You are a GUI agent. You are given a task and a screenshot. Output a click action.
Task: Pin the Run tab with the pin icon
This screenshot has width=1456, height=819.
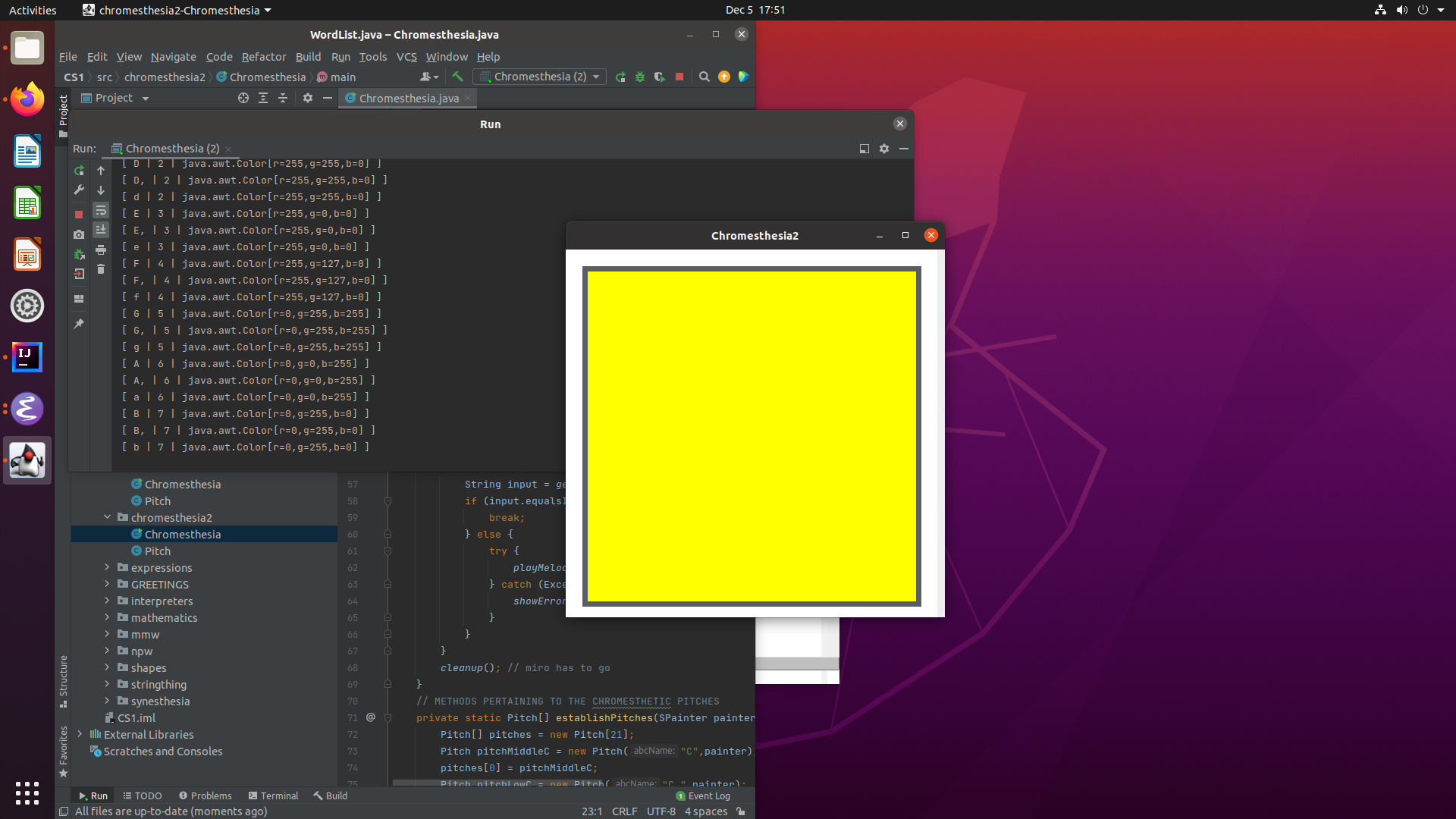(x=79, y=324)
